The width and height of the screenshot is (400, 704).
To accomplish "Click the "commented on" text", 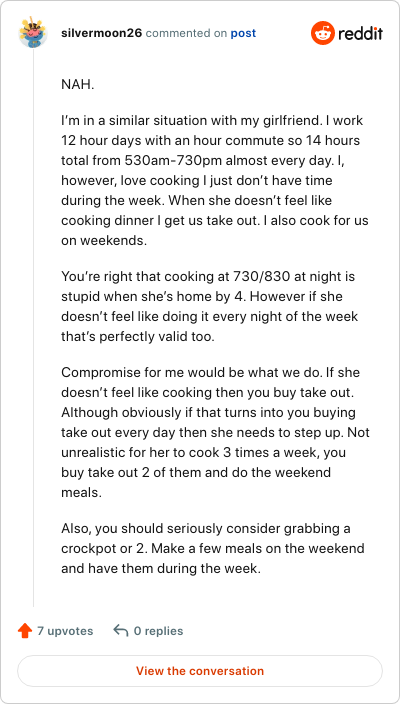I will pyautogui.click(x=186, y=33).
